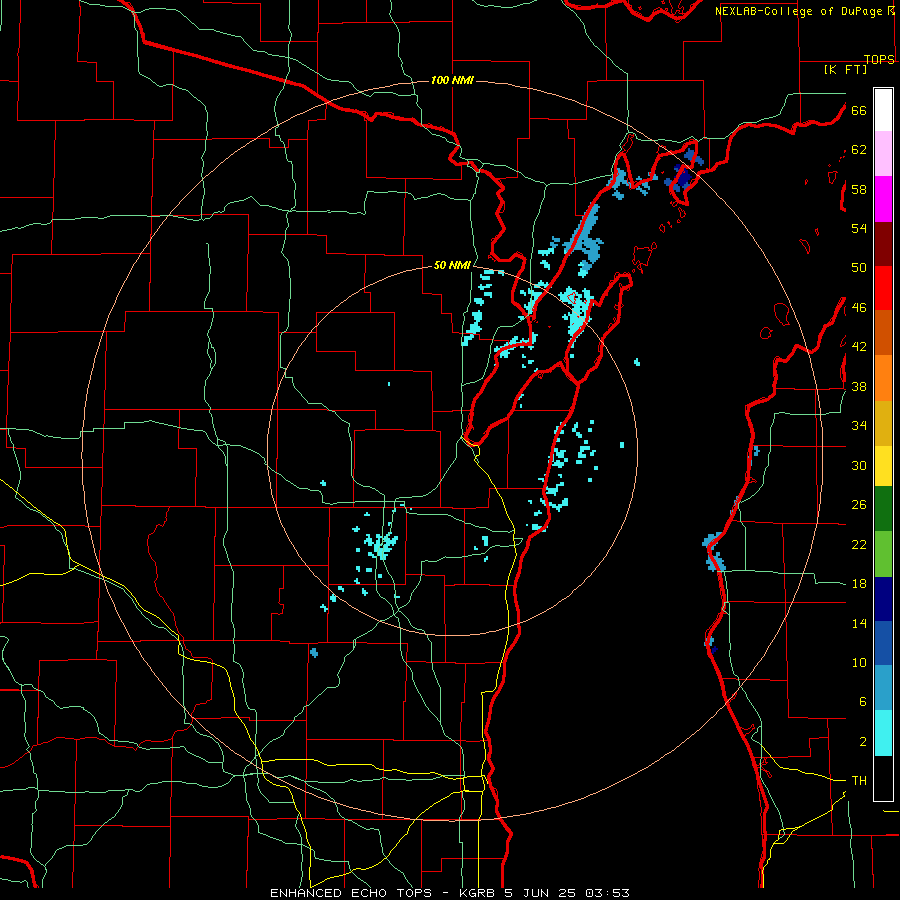Select the legend value 50 on the scale
Screen dimensions: 900x900
click(x=859, y=268)
